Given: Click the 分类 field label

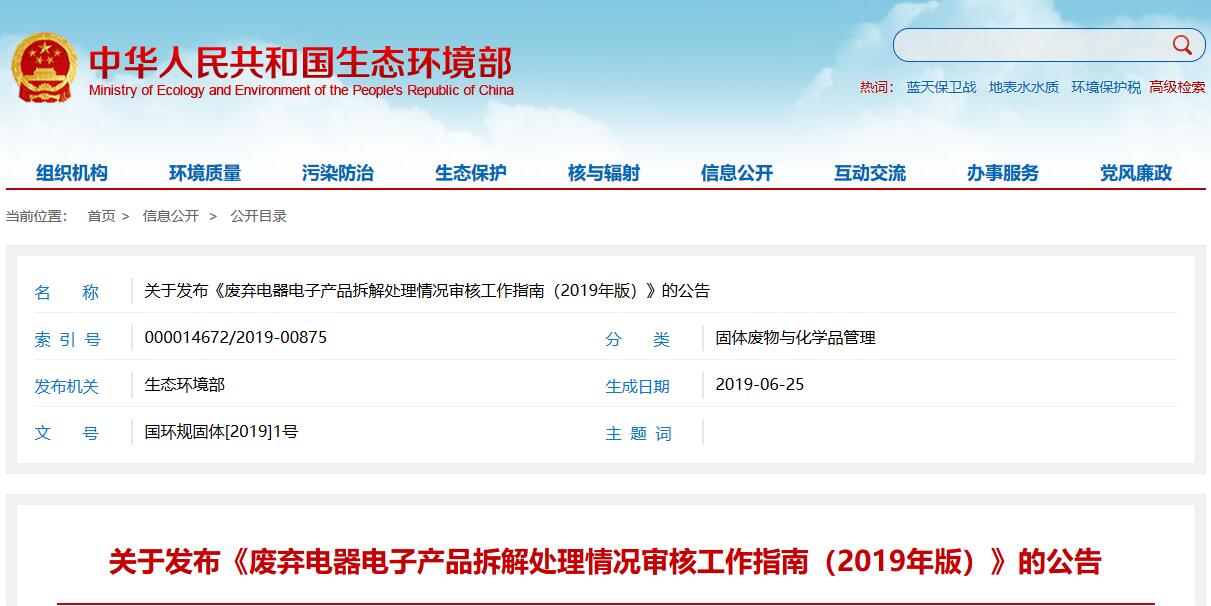Looking at the screenshot, I should [637, 340].
